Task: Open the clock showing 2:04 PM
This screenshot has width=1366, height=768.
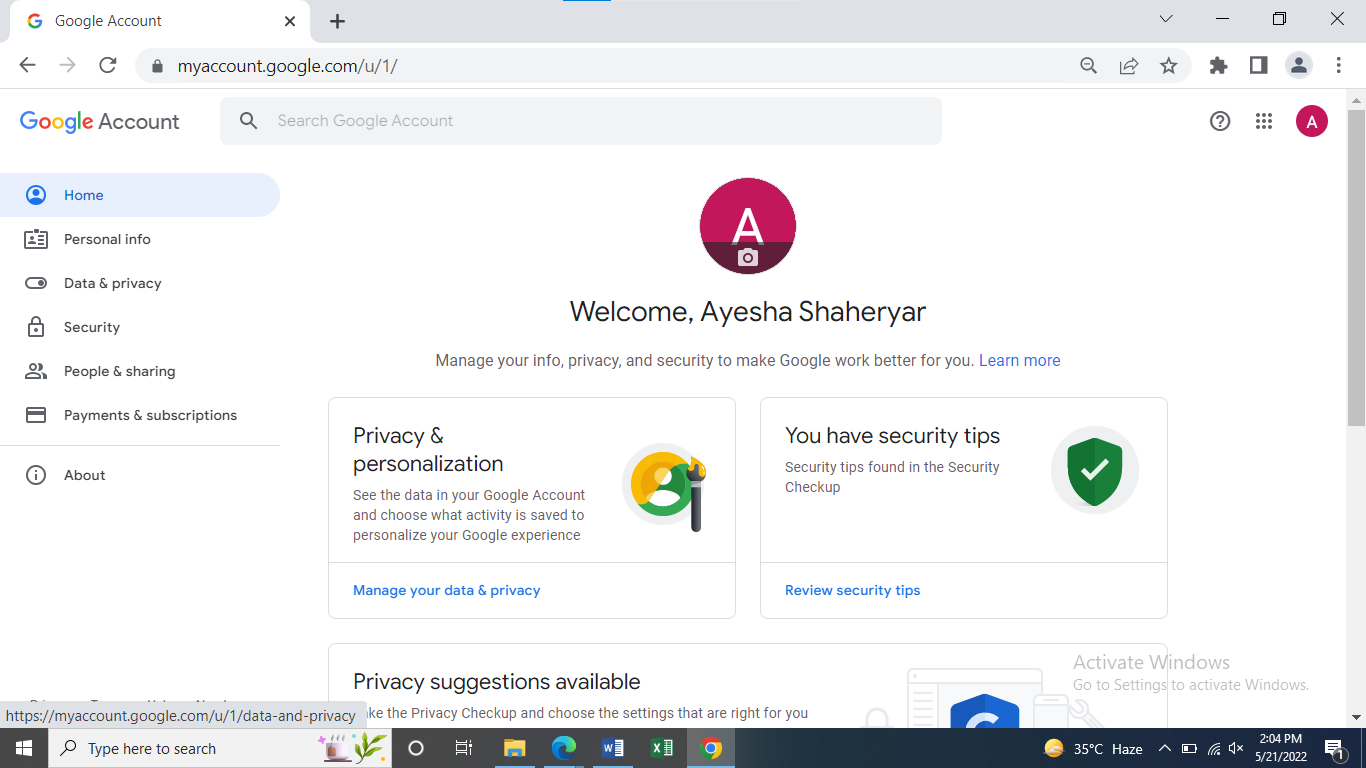Action: pyautogui.click(x=1281, y=748)
